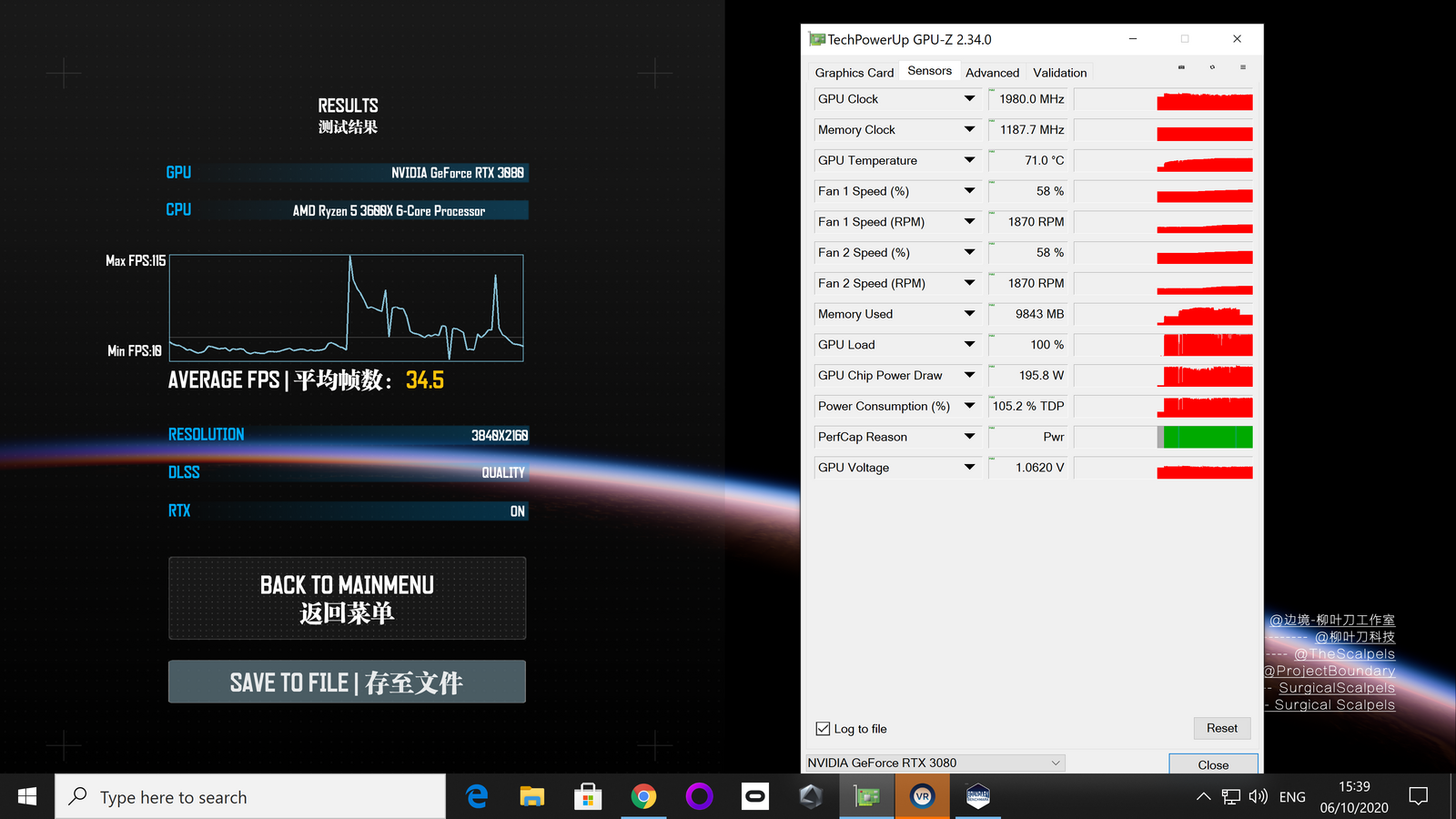Open purple ring app on taskbar
This screenshot has height=819, width=1456.
click(699, 797)
